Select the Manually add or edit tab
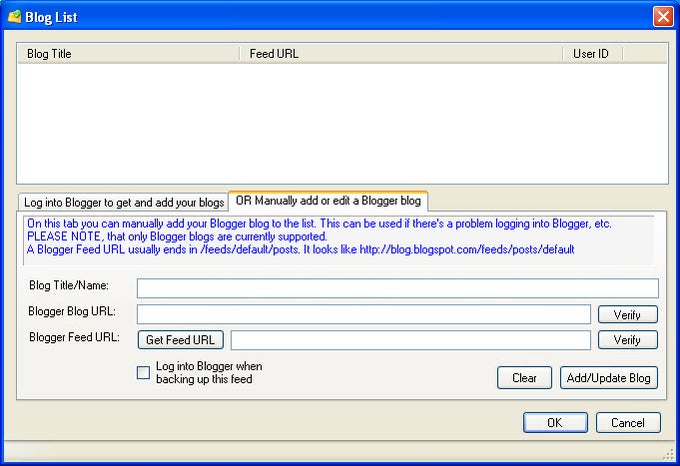 pos(328,201)
